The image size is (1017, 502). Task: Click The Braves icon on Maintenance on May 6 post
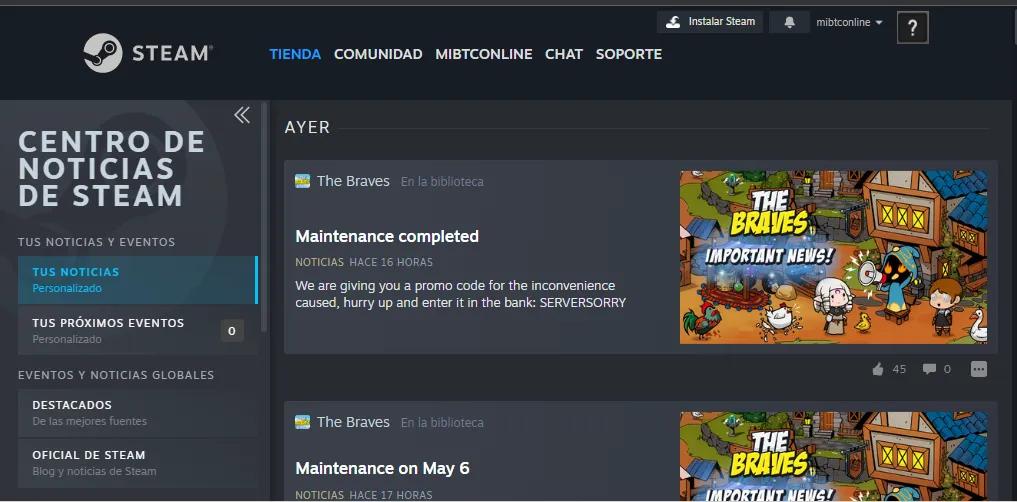(302, 422)
